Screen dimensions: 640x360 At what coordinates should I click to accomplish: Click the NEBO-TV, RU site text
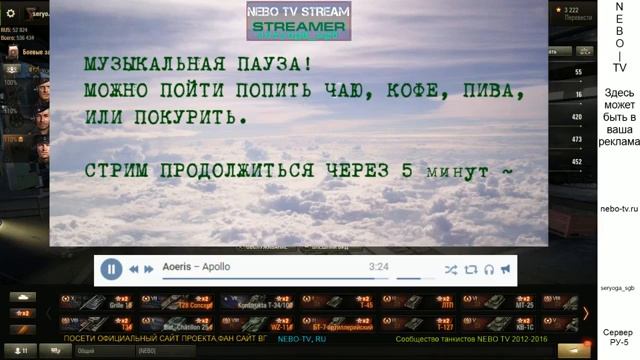click(302, 339)
